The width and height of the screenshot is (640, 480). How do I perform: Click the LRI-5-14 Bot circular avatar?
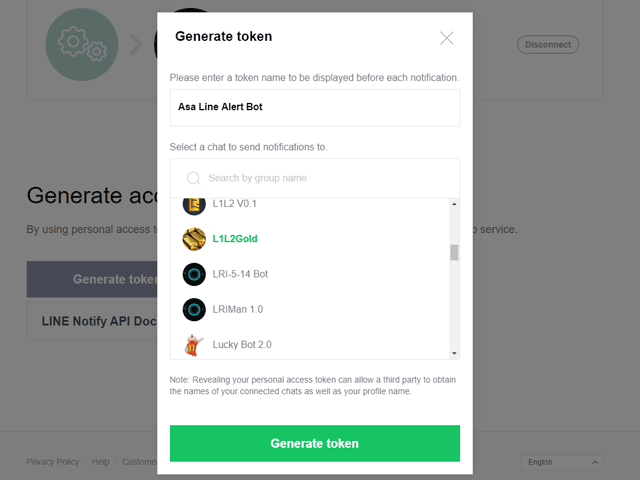coord(194,274)
